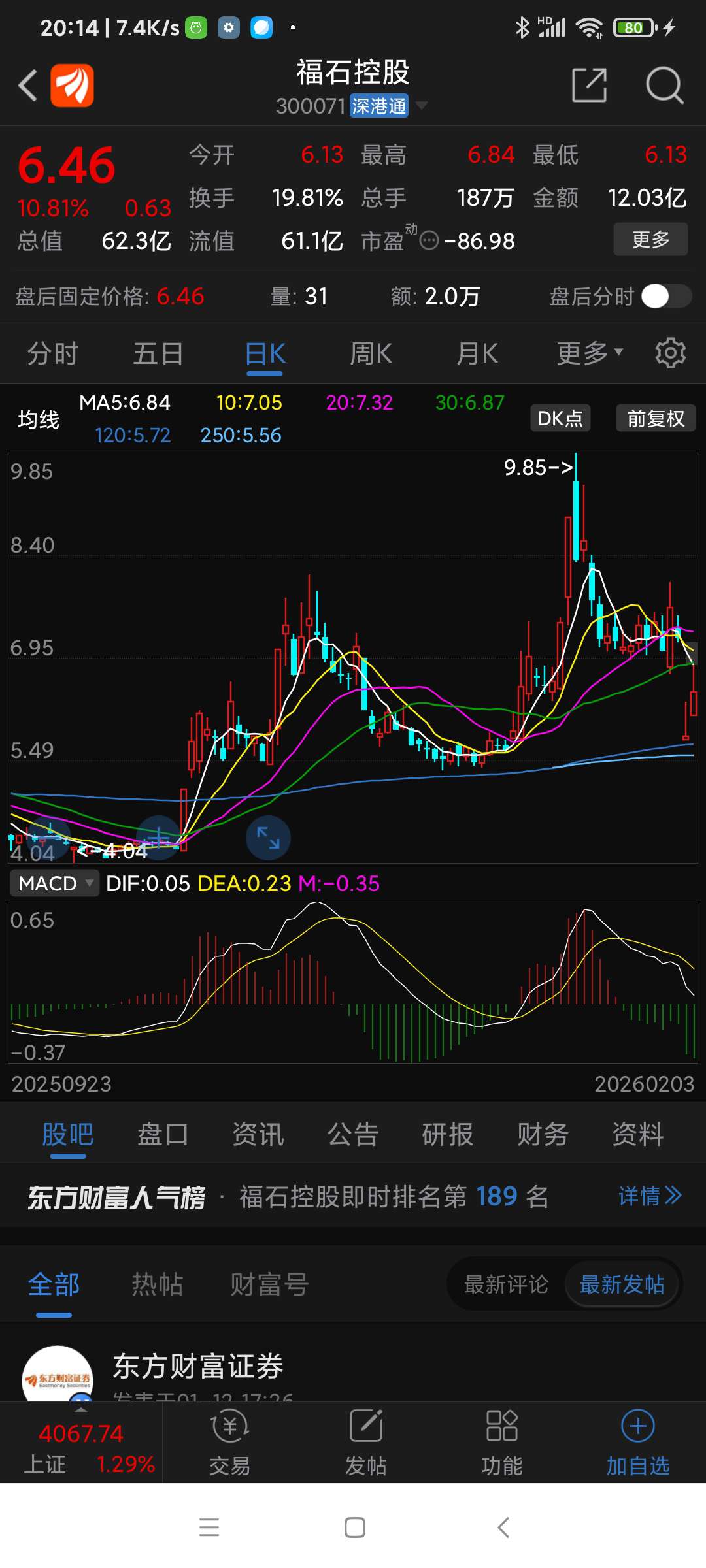
Task: Open the 交易 trade icon
Action: point(230,1443)
